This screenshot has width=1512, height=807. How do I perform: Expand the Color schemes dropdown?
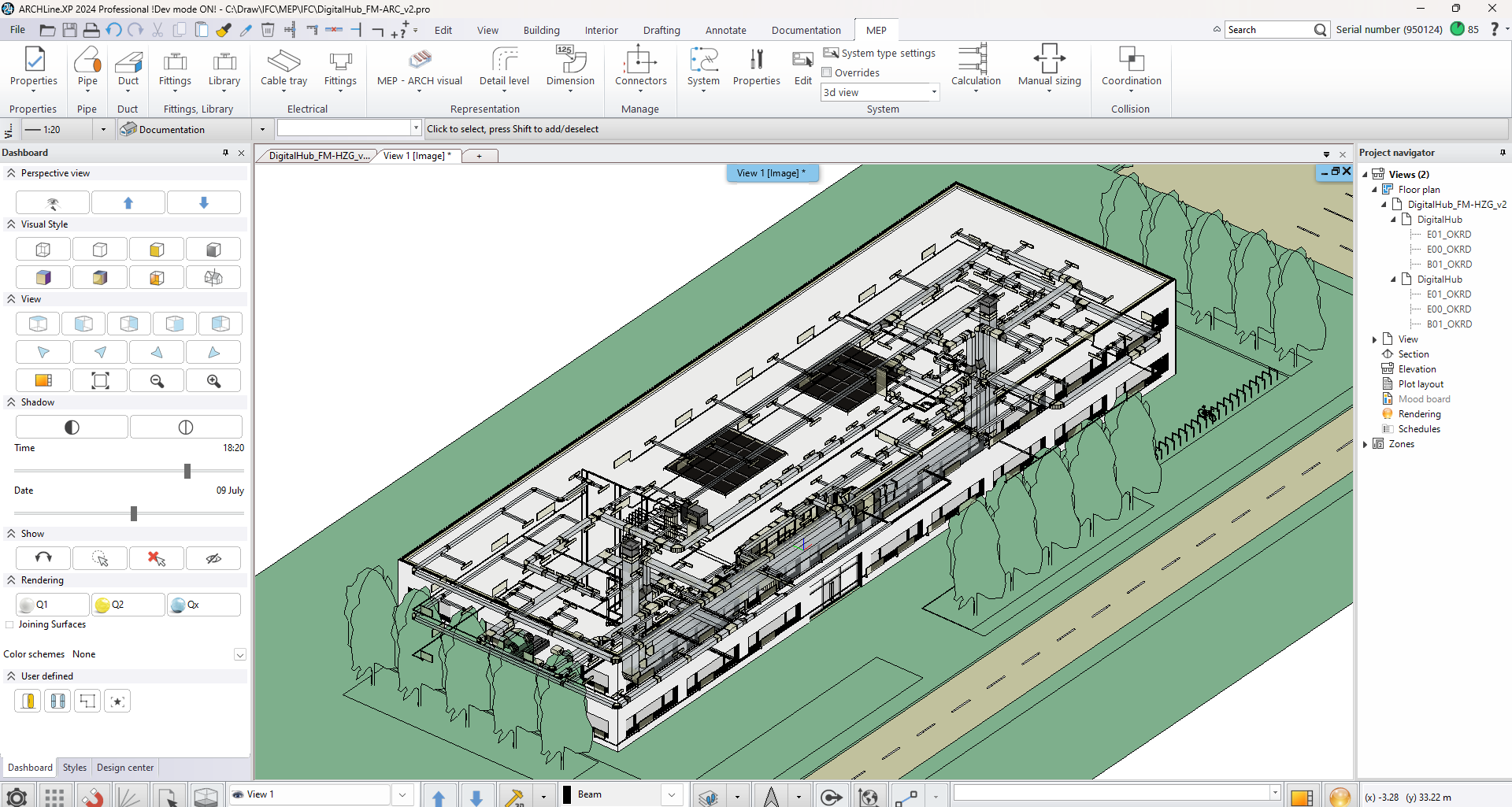click(240, 654)
